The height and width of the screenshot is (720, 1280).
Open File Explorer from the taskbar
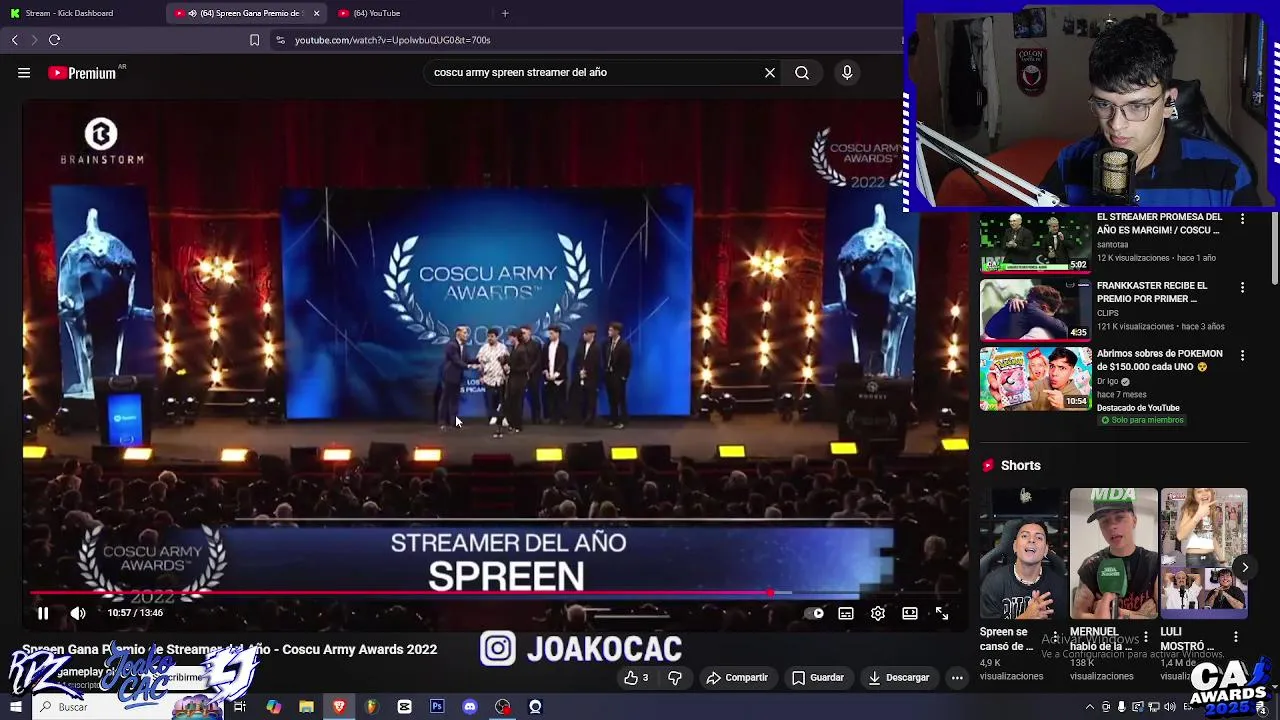(x=306, y=707)
